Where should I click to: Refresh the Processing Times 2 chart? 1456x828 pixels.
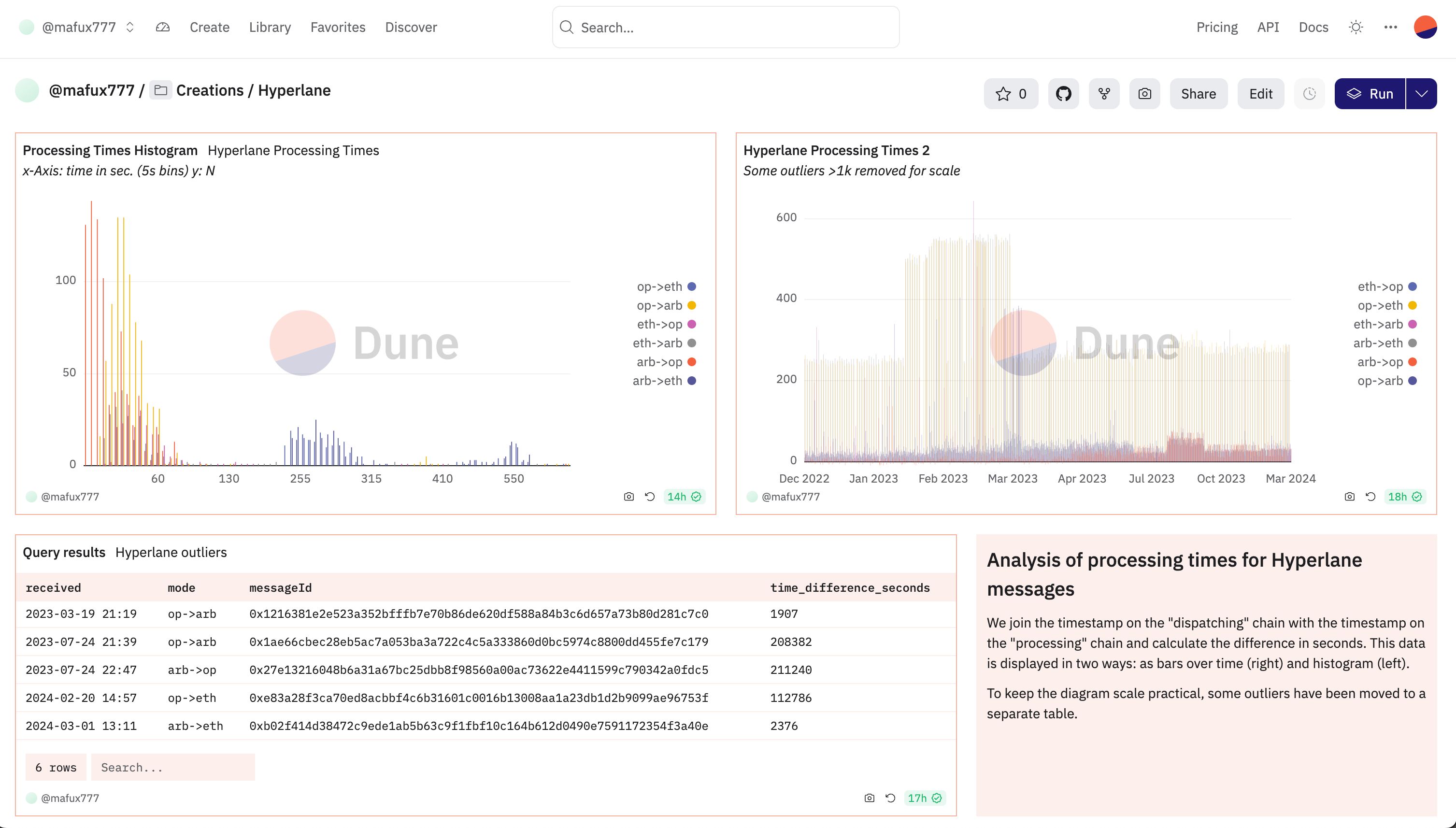[1370, 497]
